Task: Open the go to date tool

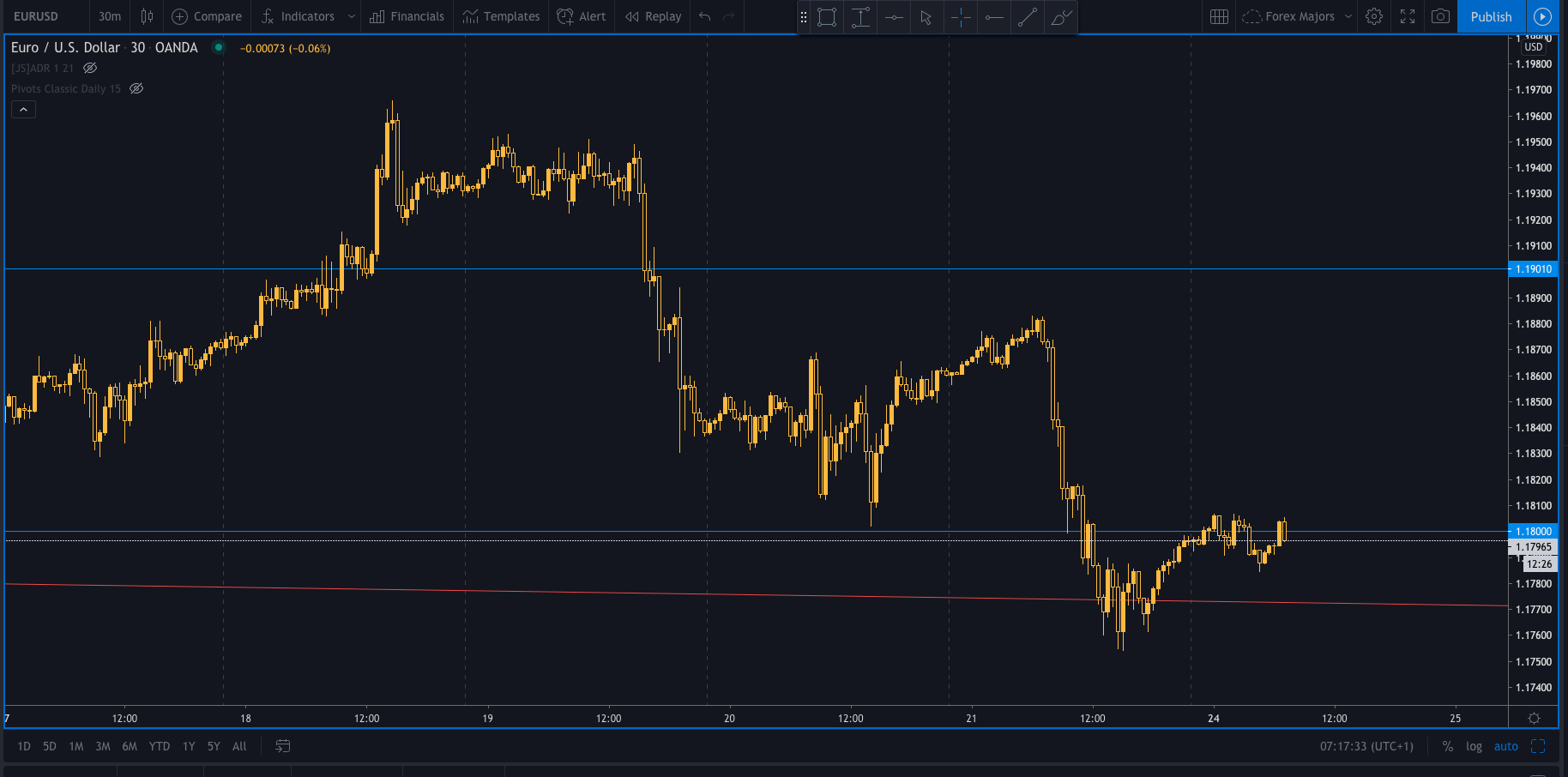Action: coord(283,746)
